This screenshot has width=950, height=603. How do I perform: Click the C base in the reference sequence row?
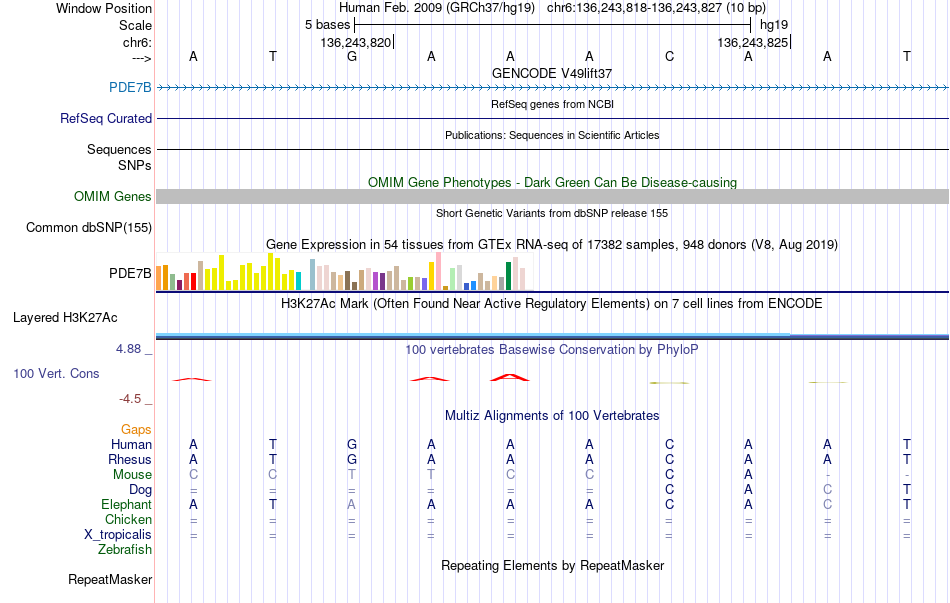click(x=669, y=56)
